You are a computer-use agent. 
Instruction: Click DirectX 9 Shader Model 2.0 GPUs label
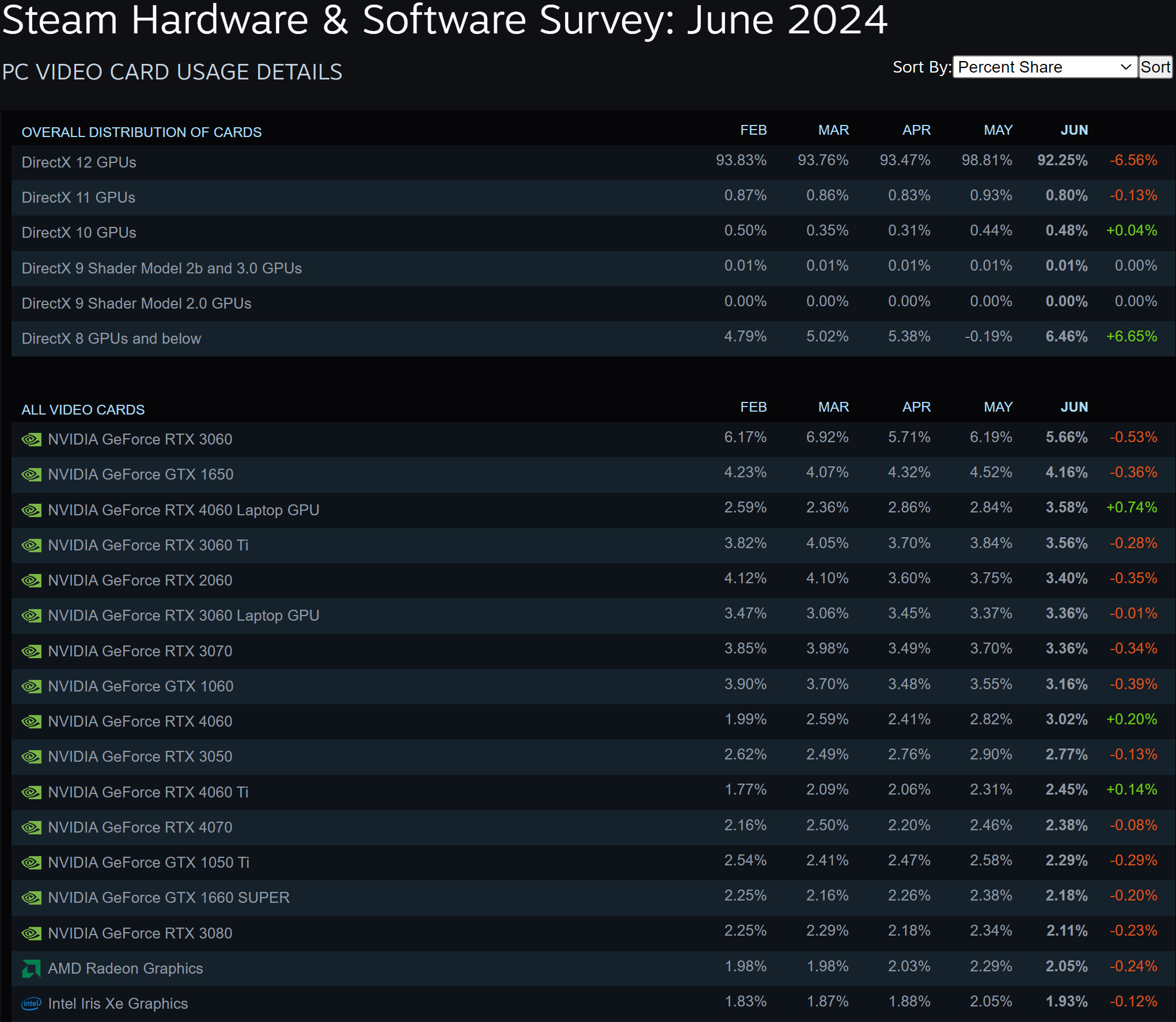(136, 303)
